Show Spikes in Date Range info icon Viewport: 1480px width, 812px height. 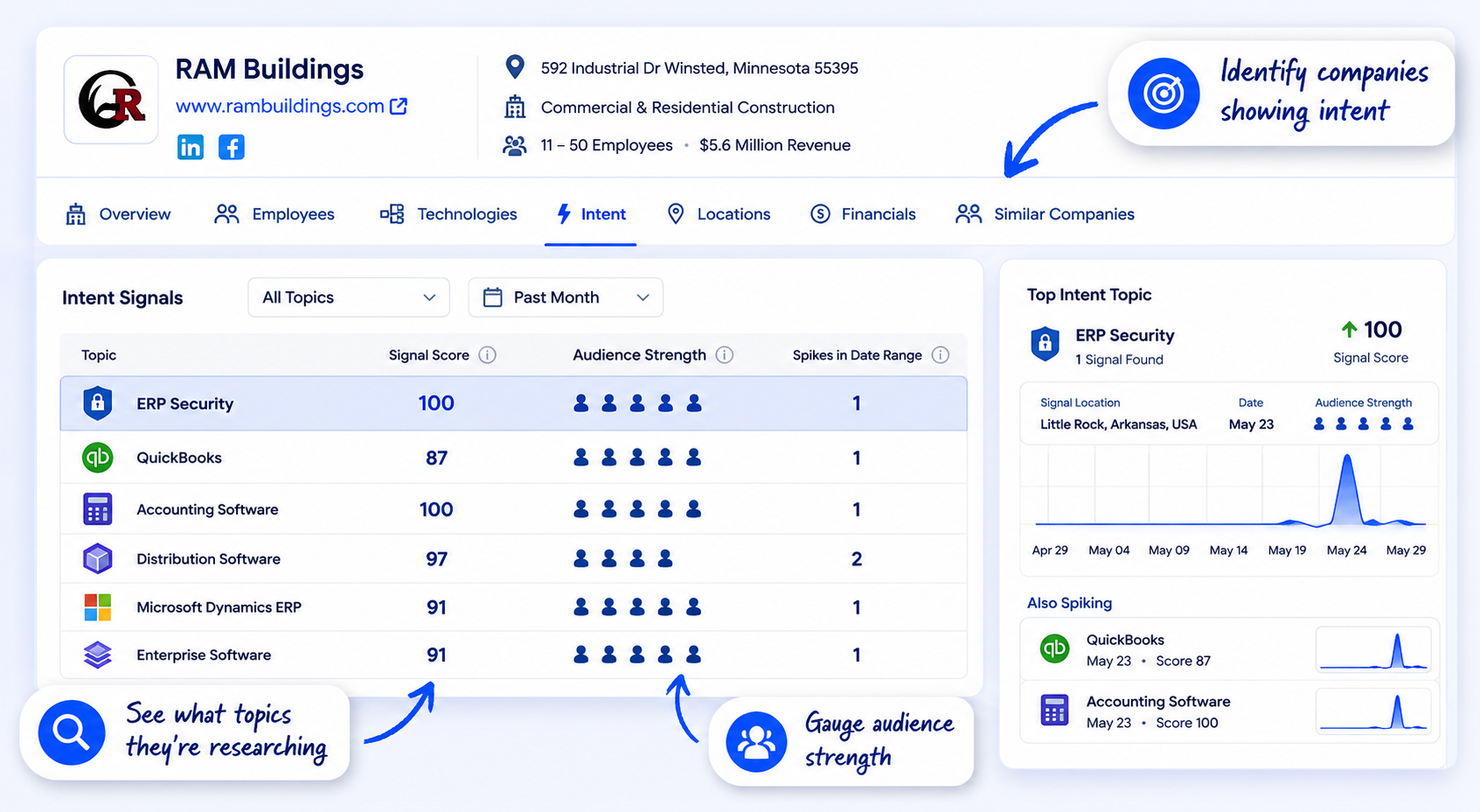point(941,355)
